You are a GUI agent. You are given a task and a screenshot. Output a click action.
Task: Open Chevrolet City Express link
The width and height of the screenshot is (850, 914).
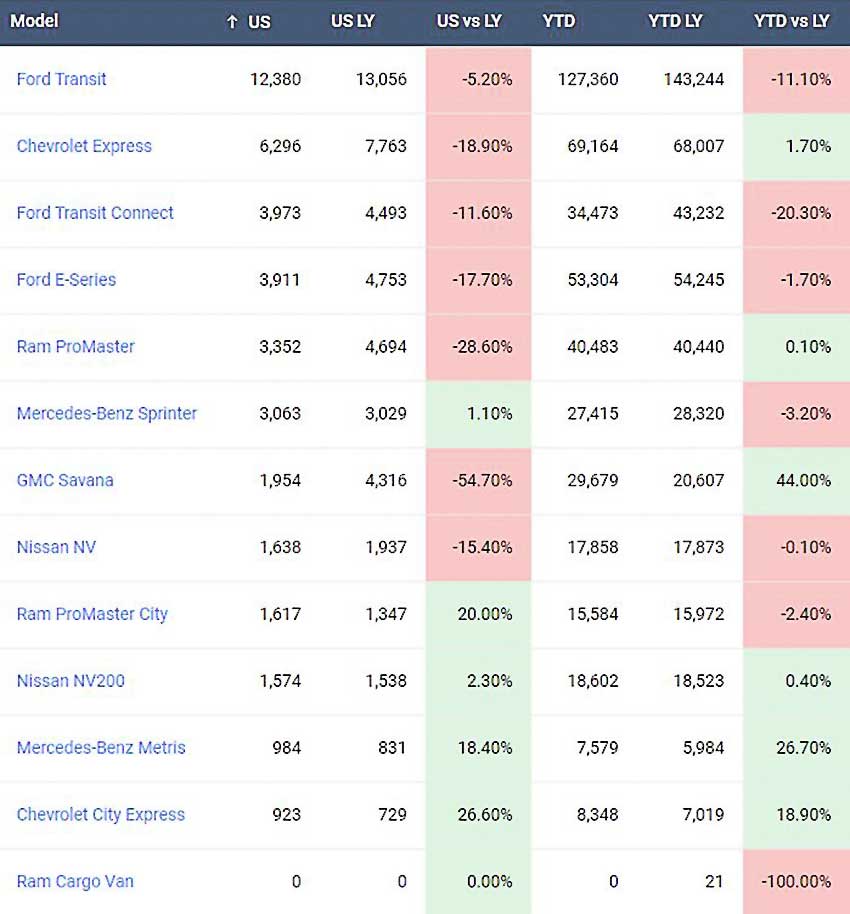click(x=100, y=815)
